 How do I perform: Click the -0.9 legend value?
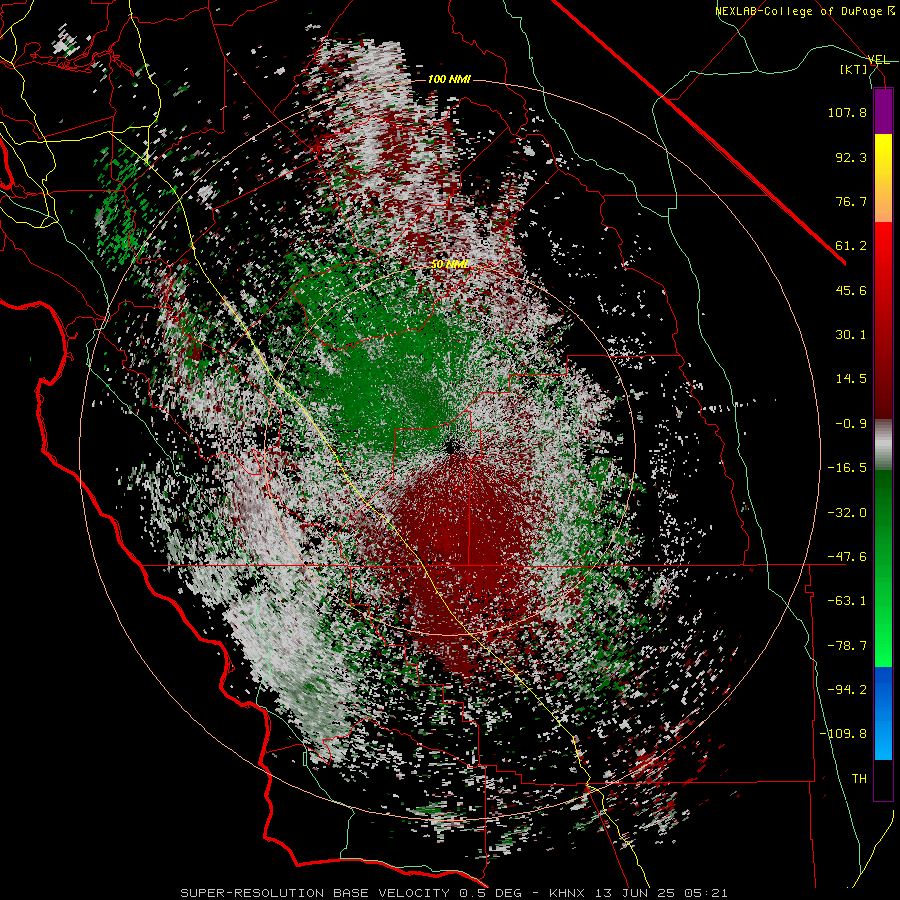(851, 424)
